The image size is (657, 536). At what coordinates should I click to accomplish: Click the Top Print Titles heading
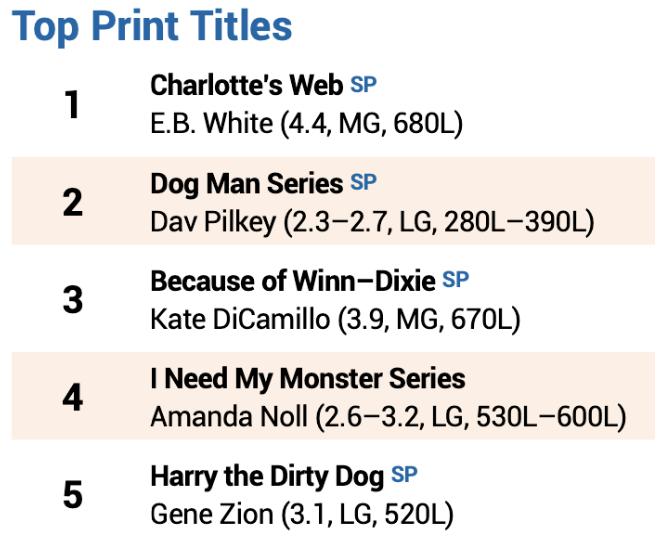(x=152, y=27)
